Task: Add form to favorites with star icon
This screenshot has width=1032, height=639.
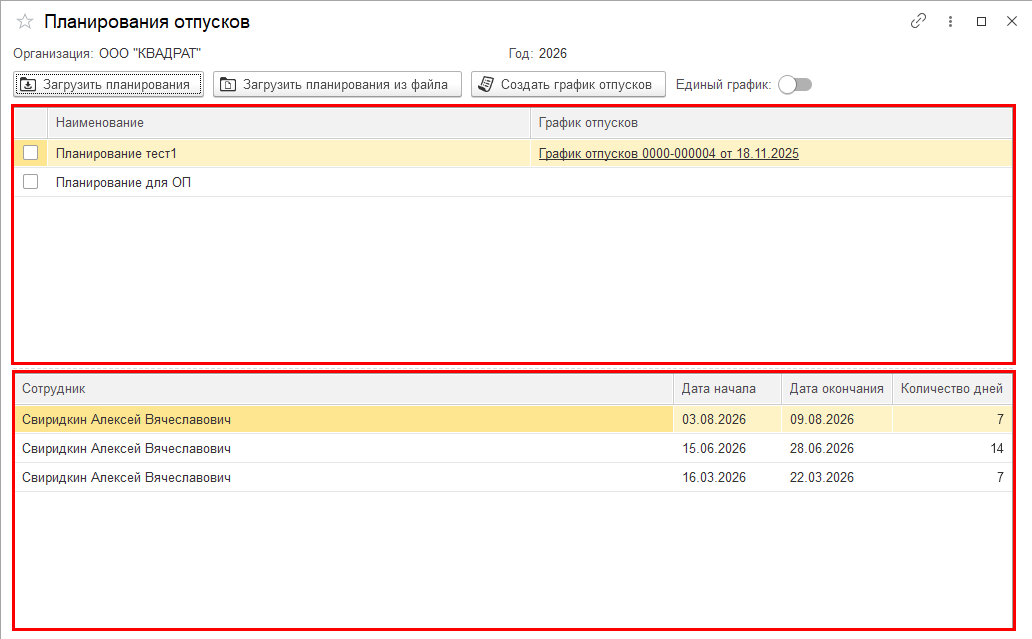Action: point(25,22)
